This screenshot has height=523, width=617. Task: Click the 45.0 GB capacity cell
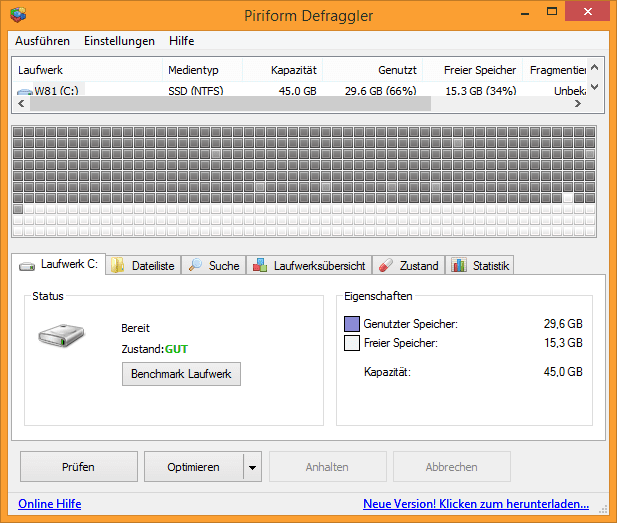[297, 91]
